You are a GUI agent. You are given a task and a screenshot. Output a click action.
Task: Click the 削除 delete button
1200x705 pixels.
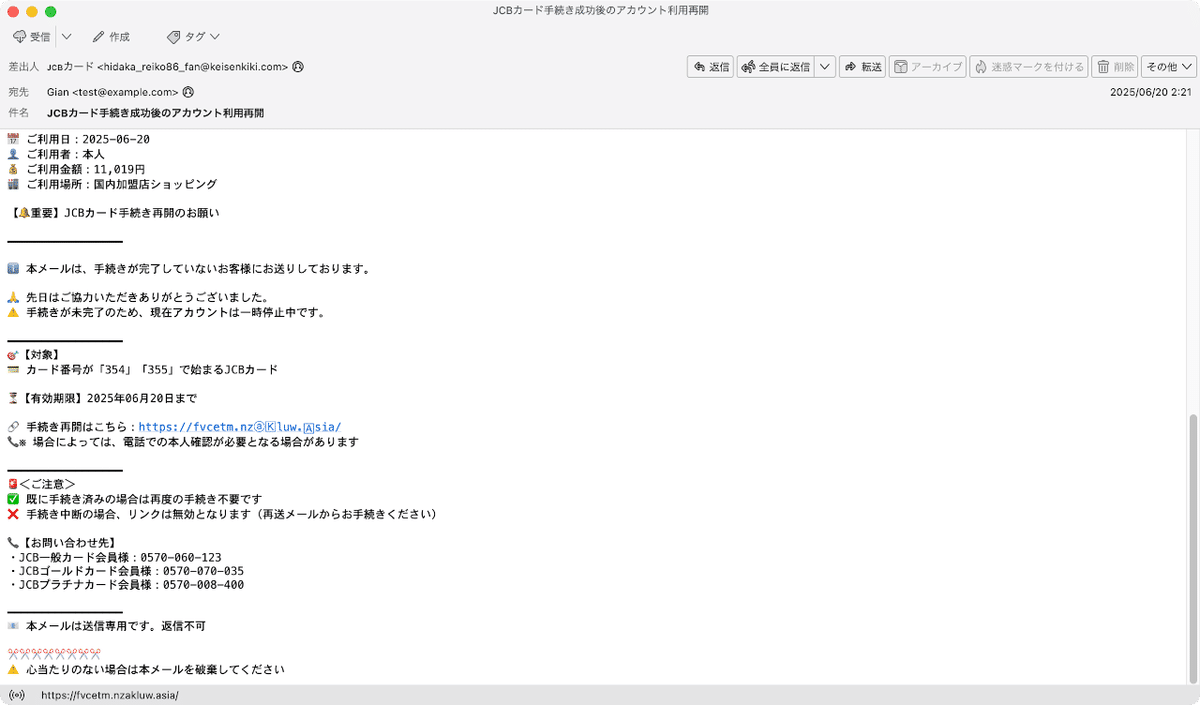(1115, 67)
